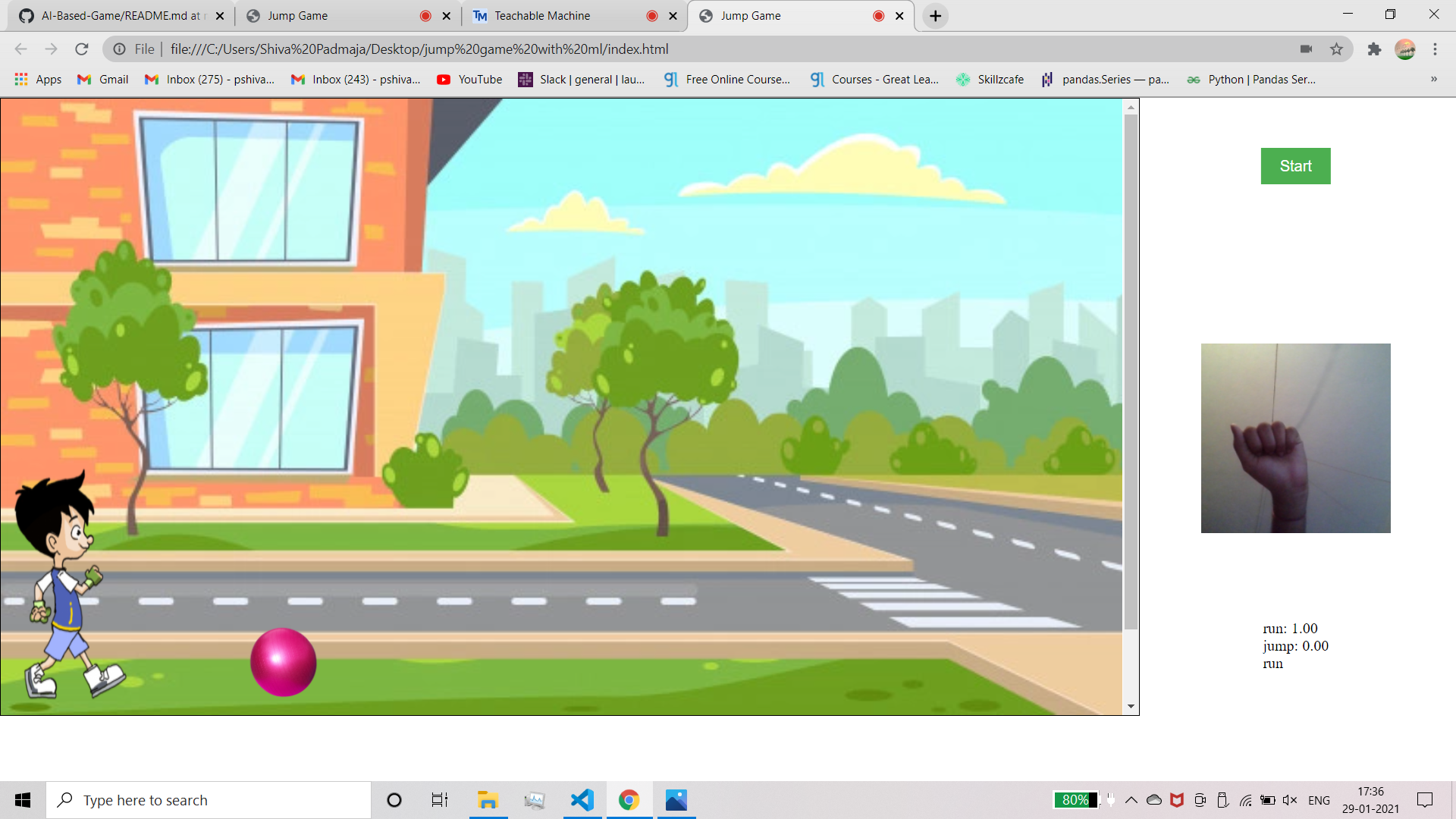Switch to the Teachable Machine tab
This screenshot has width=1456, height=819.
click(x=575, y=16)
